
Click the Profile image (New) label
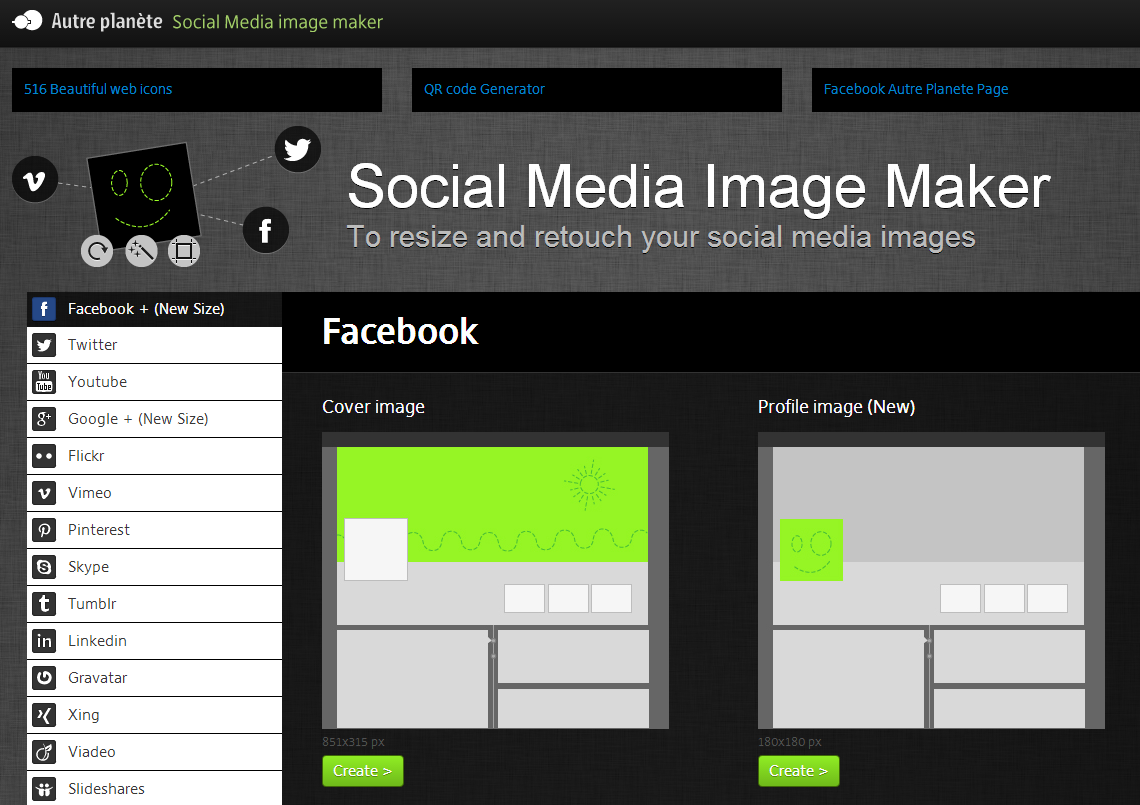coord(837,406)
